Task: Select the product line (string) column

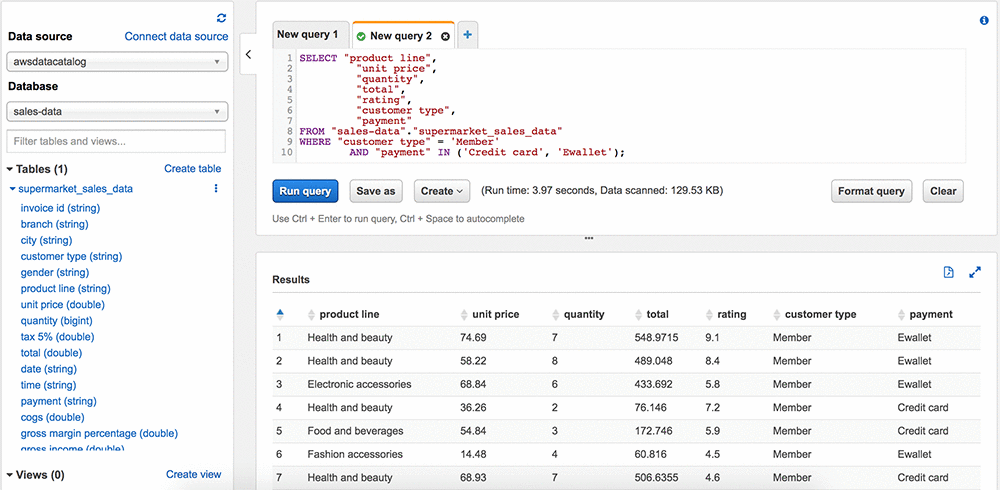Action: pyautogui.click(x=66, y=288)
